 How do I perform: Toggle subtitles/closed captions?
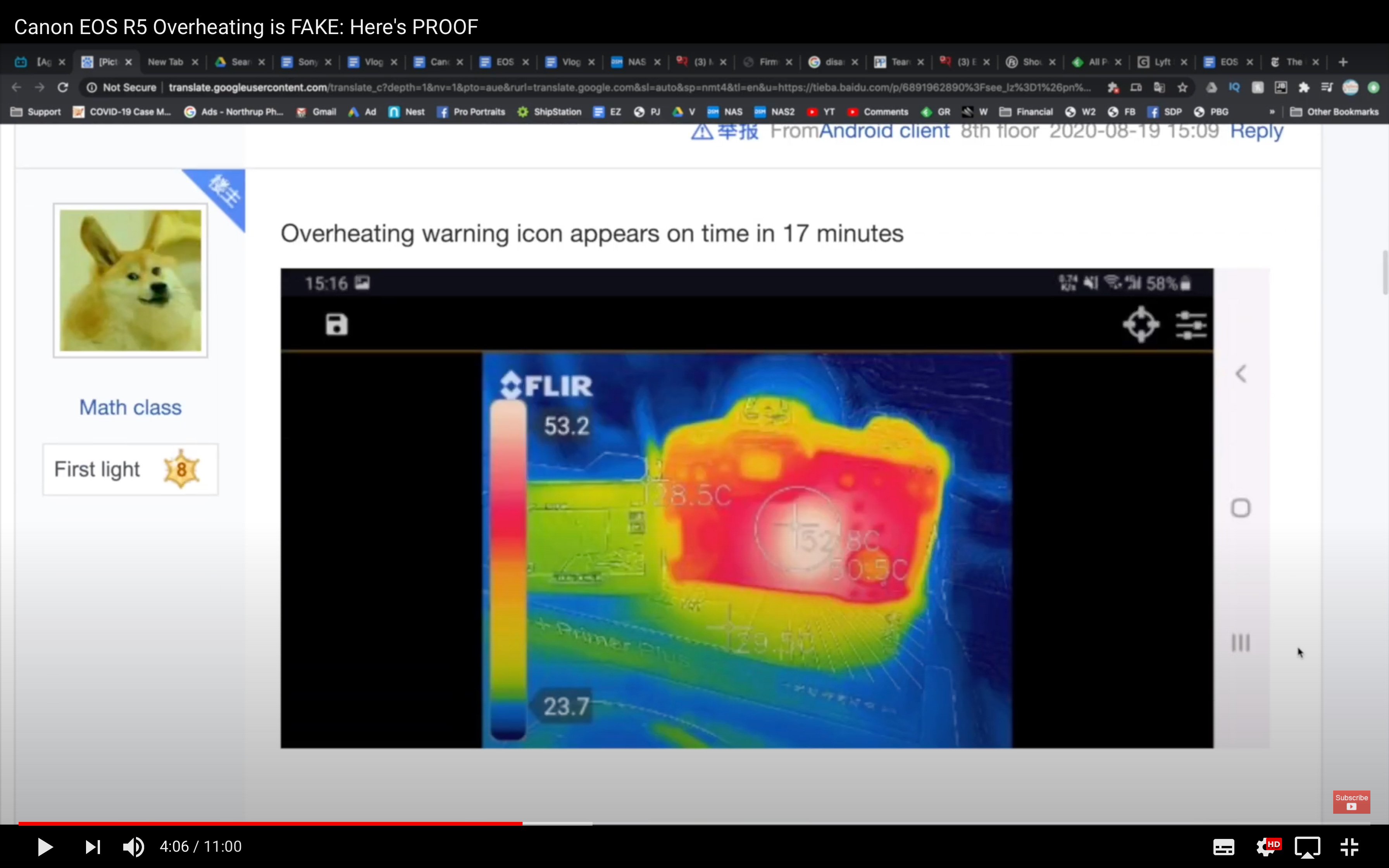pyautogui.click(x=1223, y=847)
